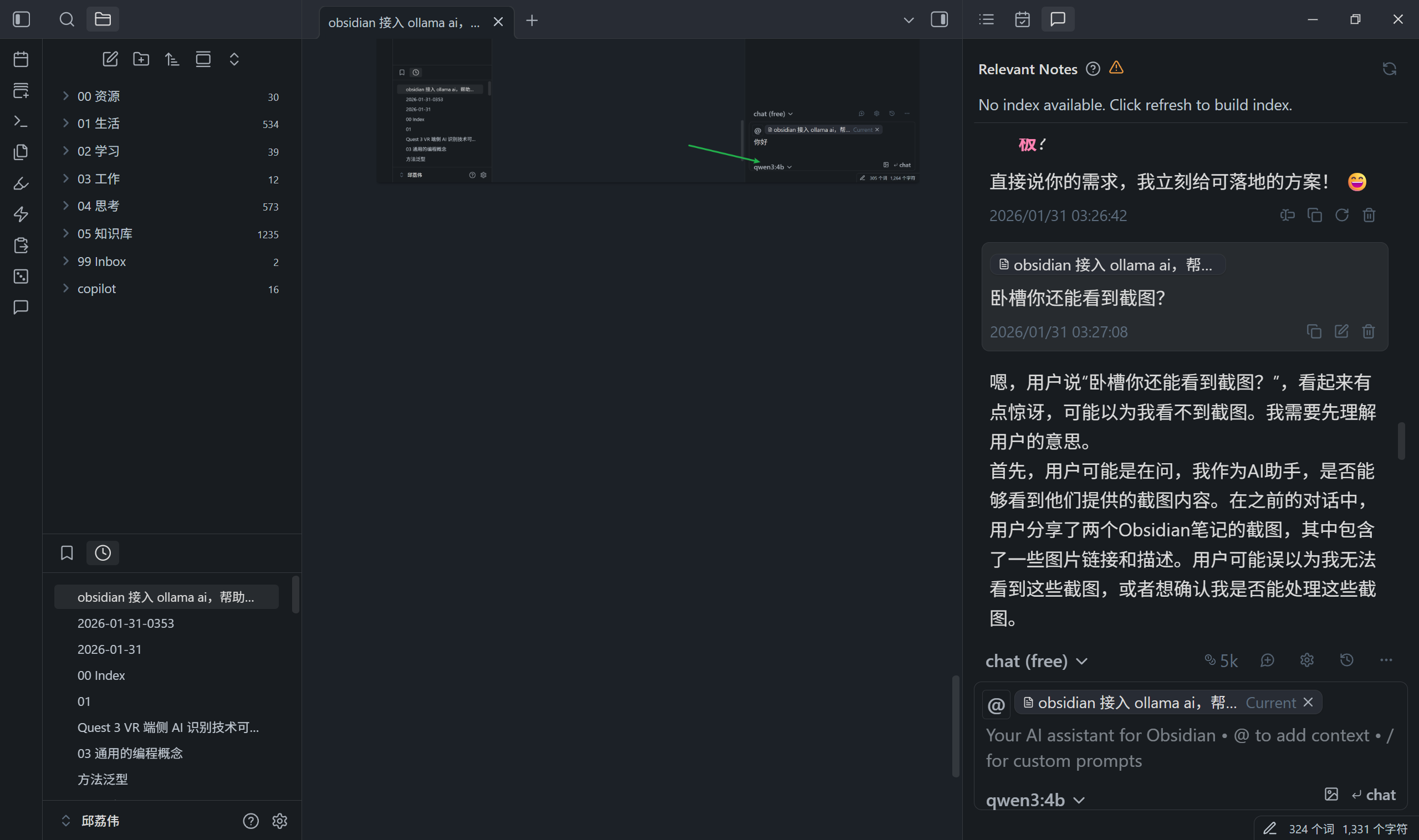Create a new folder
The image size is (1419, 840).
[141, 59]
